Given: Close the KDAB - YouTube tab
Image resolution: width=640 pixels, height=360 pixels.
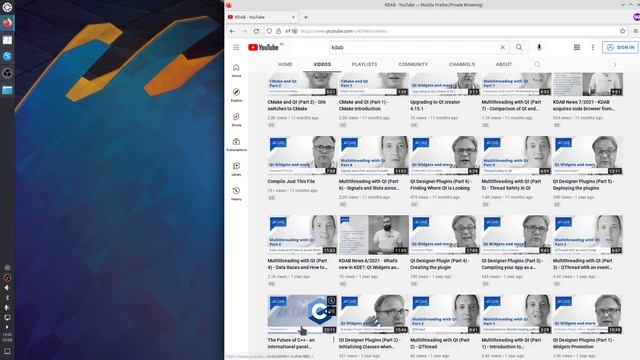Looking at the screenshot, I should pyautogui.click(x=293, y=17).
